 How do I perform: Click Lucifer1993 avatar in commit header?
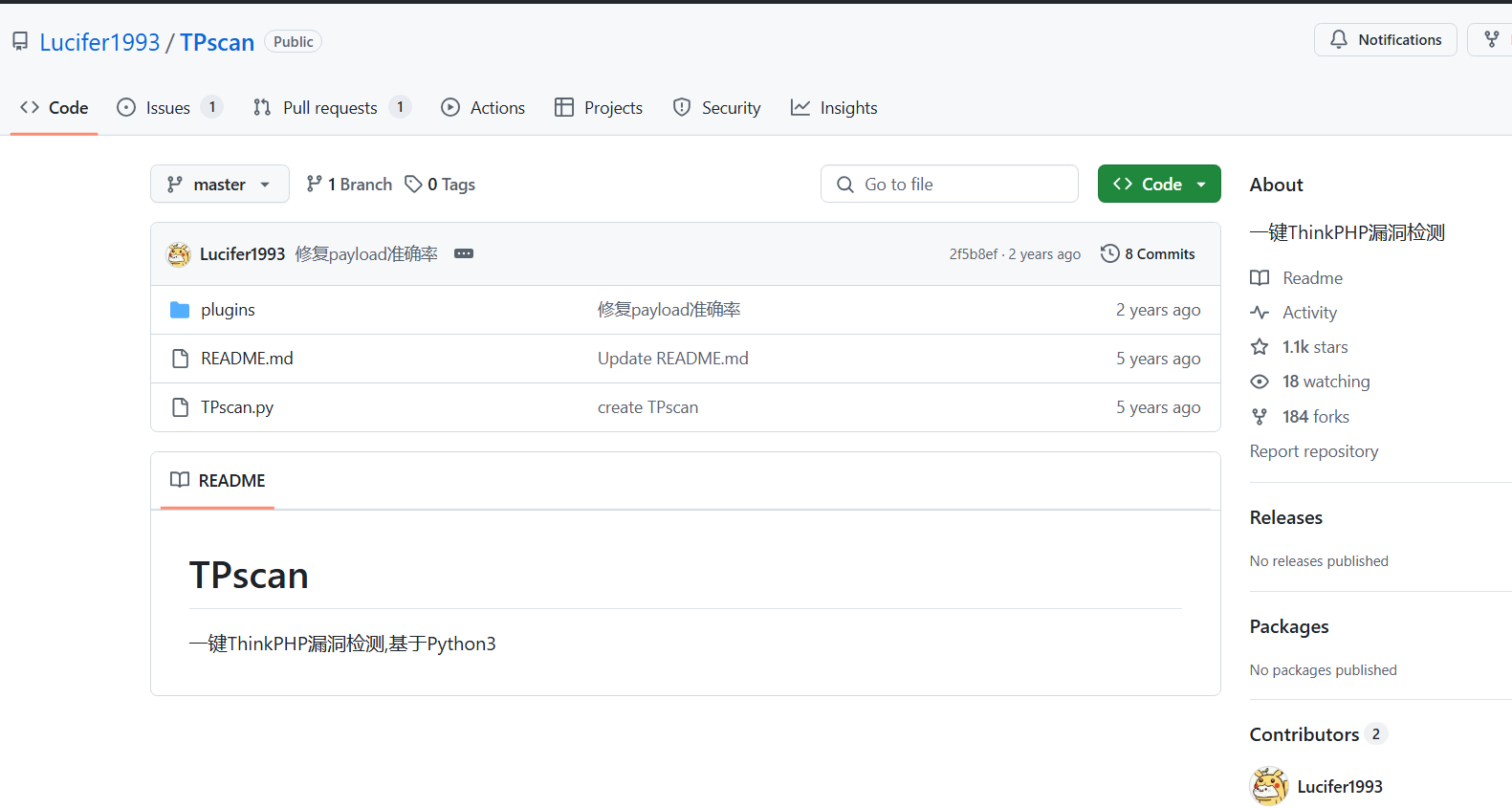[179, 254]
